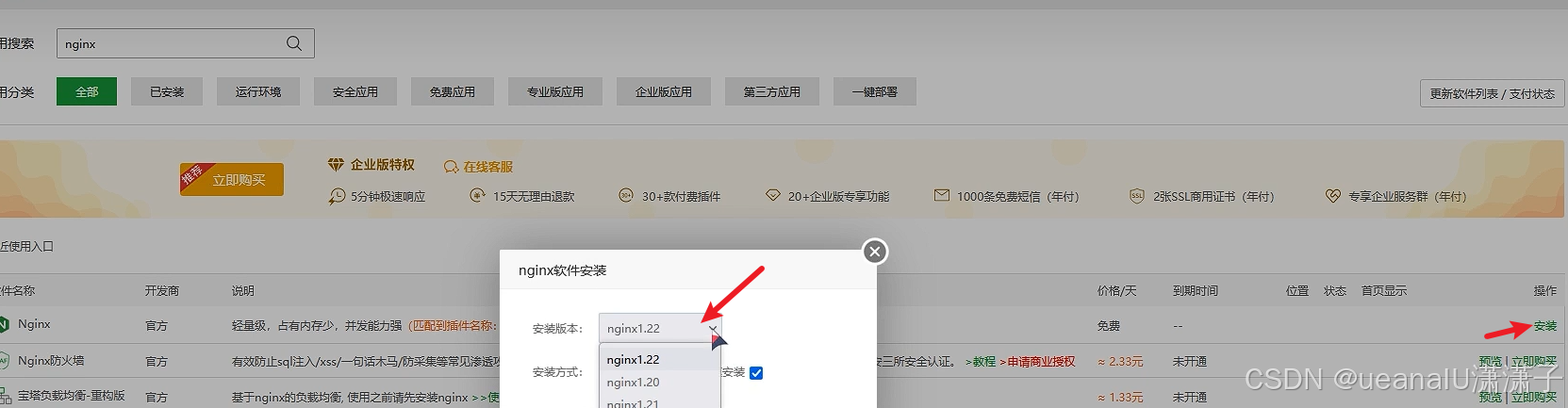The image size is (1568, 408).
Task: Click the 开发商 column header
Action: coord(162,291)
